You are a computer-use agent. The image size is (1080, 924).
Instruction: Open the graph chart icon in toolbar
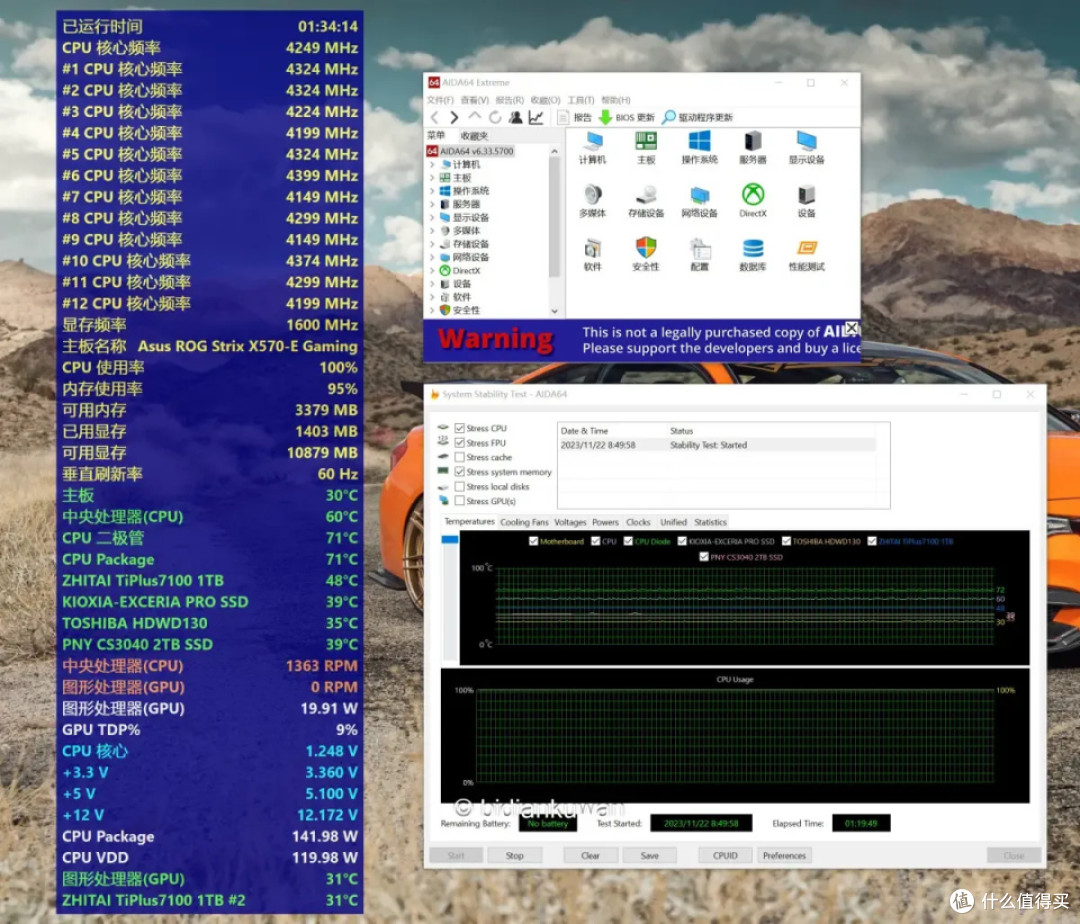coord(536,118)
